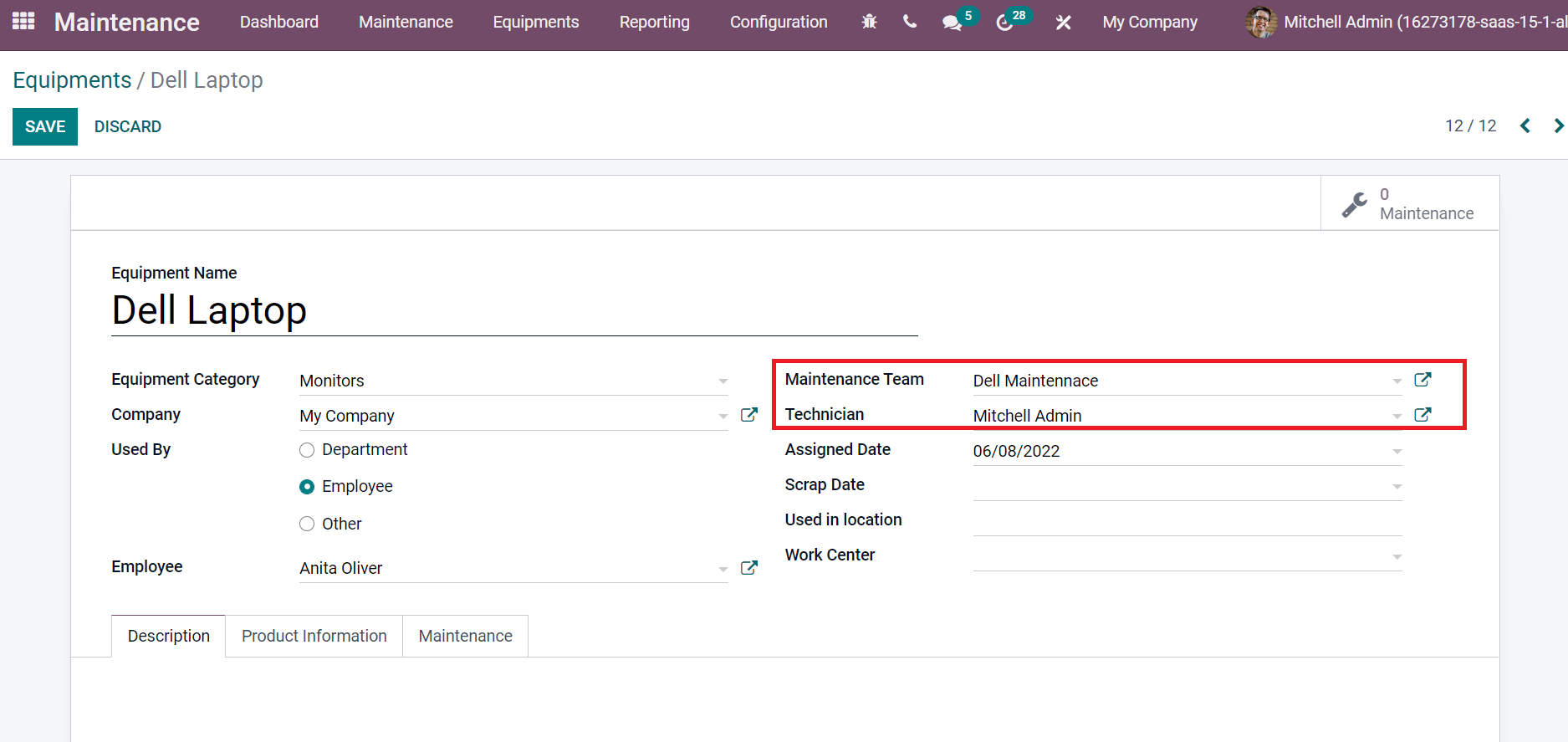This screenshot has height=742, width=1568.
Task: Expand Equipment Category dropdown
Action: (x=723, y=381)
